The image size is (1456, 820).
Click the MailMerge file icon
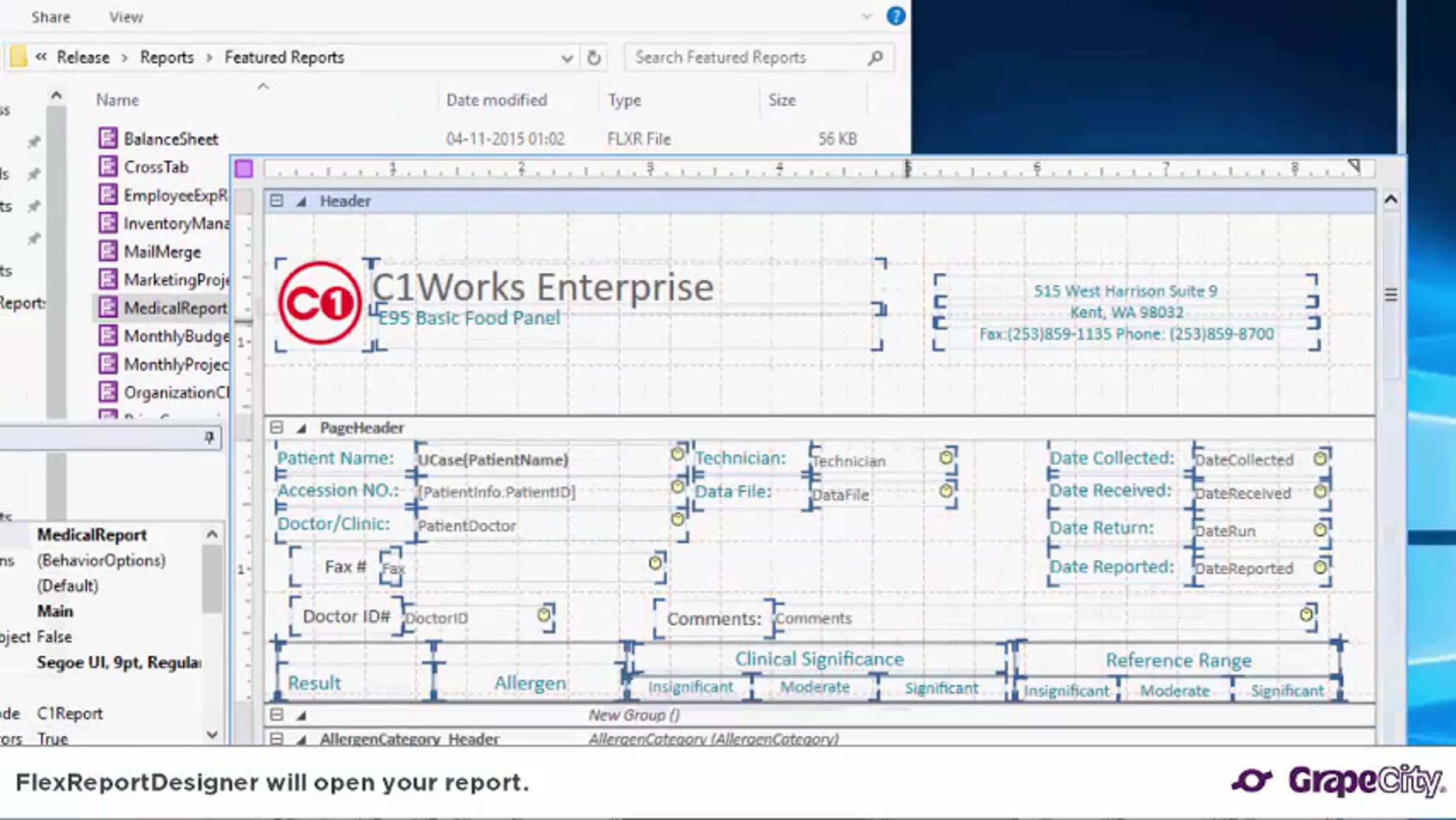[108, 251]
